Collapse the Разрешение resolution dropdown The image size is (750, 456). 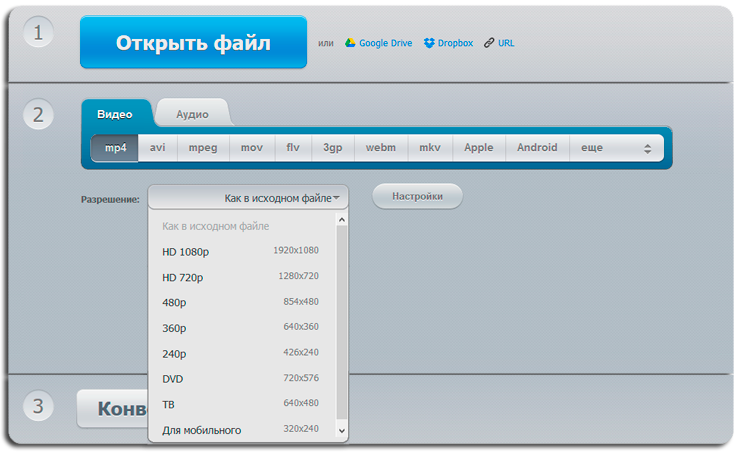pos(248,198)
